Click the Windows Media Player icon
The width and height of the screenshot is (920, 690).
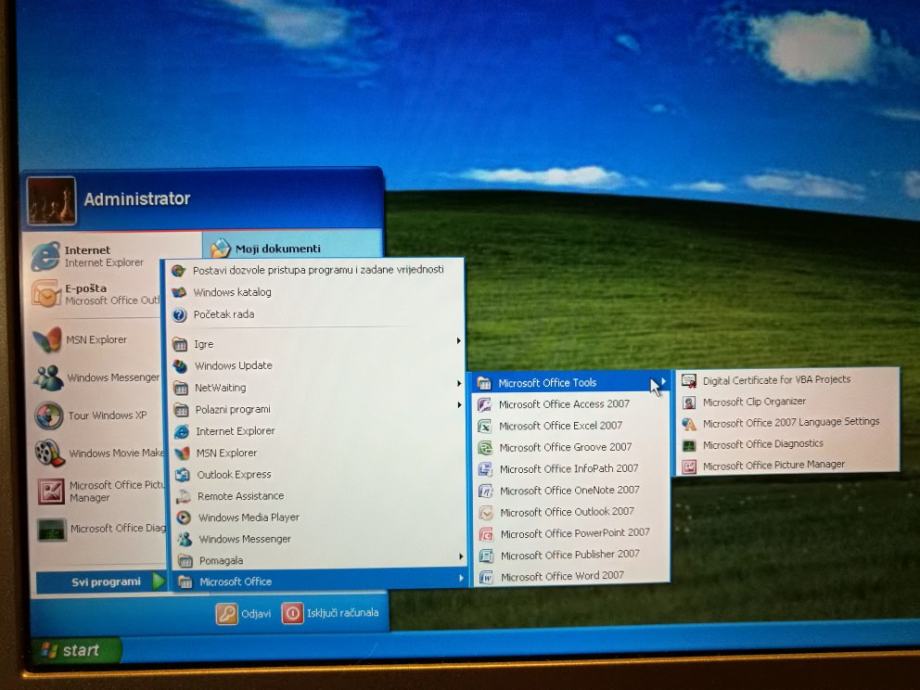click(x=184, y=518)
